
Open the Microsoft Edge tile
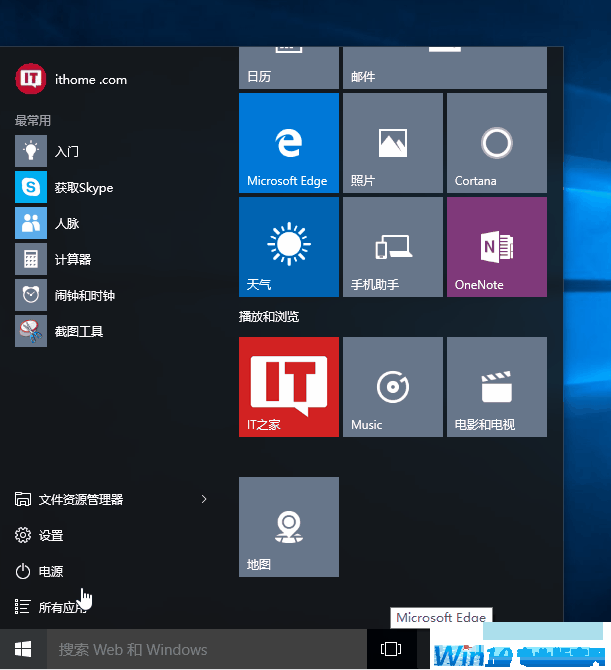(289, 143)
